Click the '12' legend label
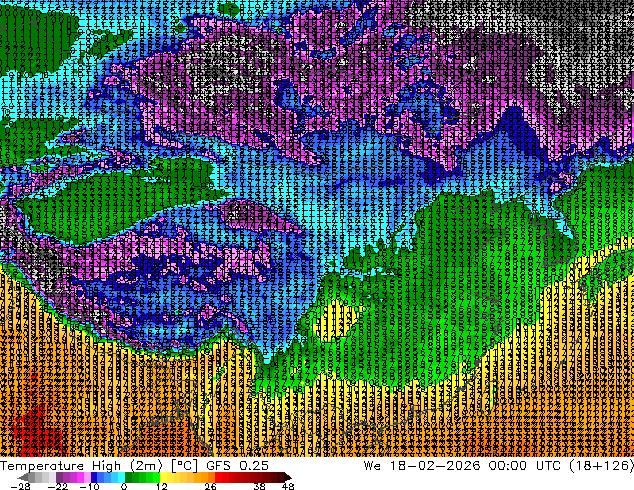 (162, 486)
